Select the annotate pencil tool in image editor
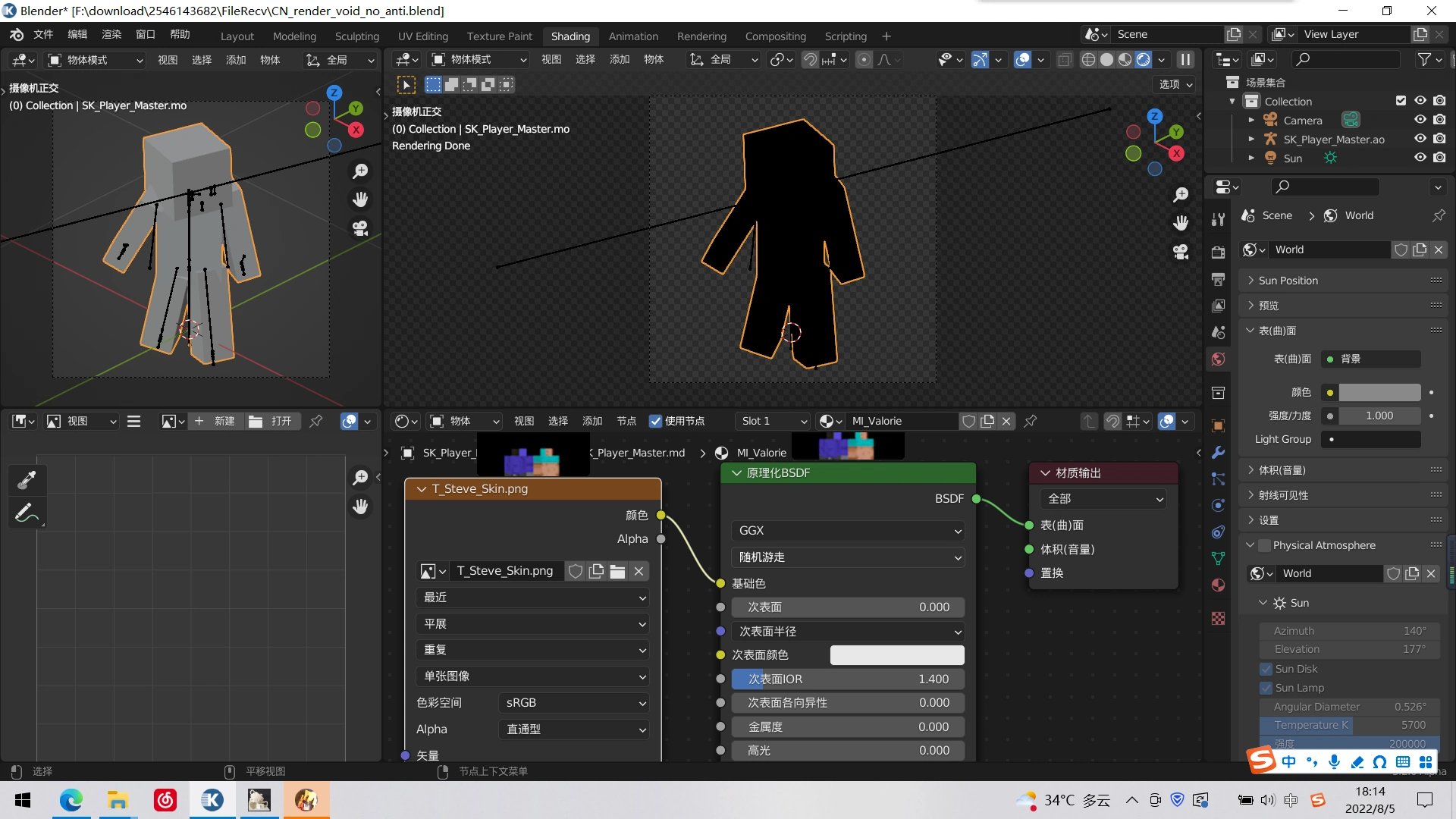Viewport: 1456px width, 819px height. [27, 514]
